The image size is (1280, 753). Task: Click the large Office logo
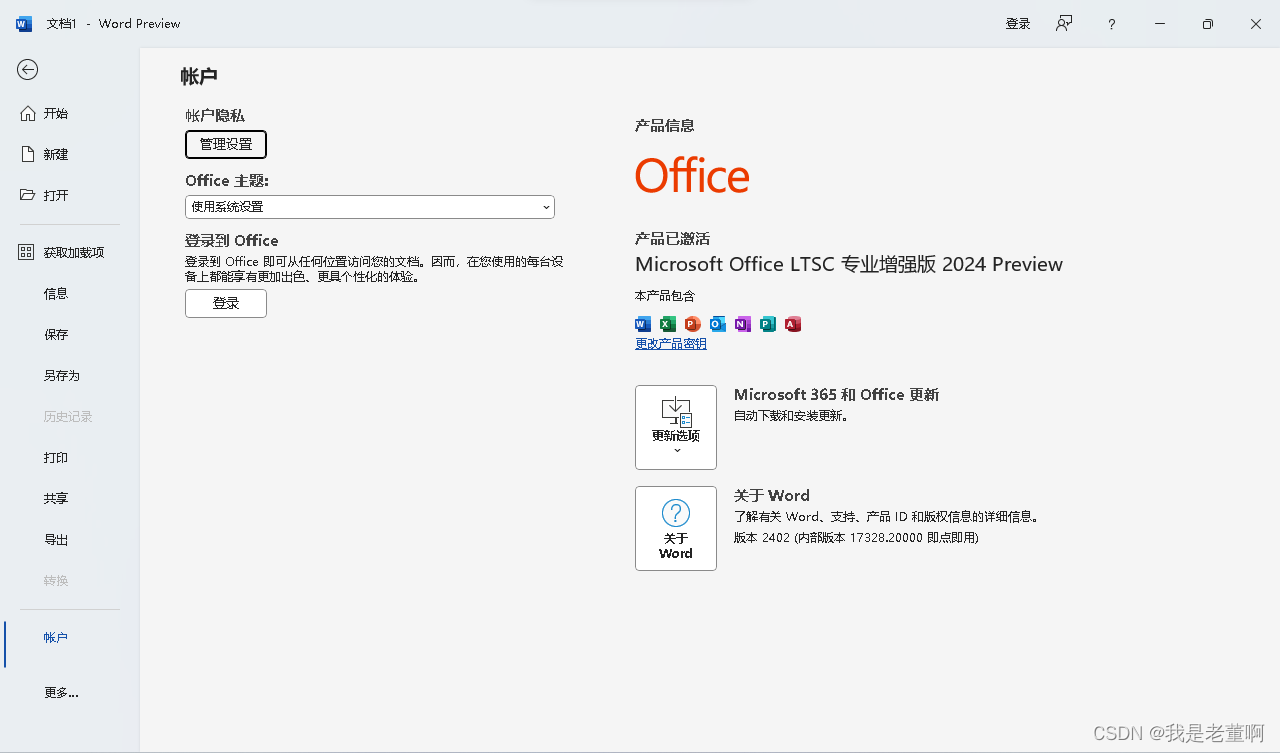(x=692, y=177)
